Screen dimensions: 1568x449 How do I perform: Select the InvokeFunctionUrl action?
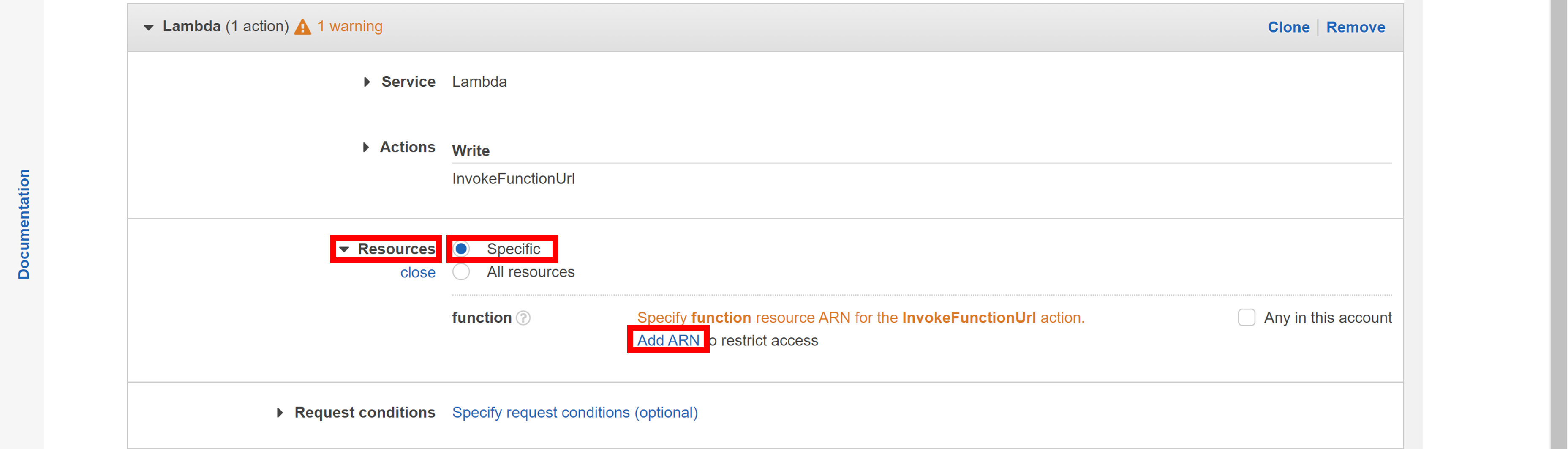click(x=513, y=178)
